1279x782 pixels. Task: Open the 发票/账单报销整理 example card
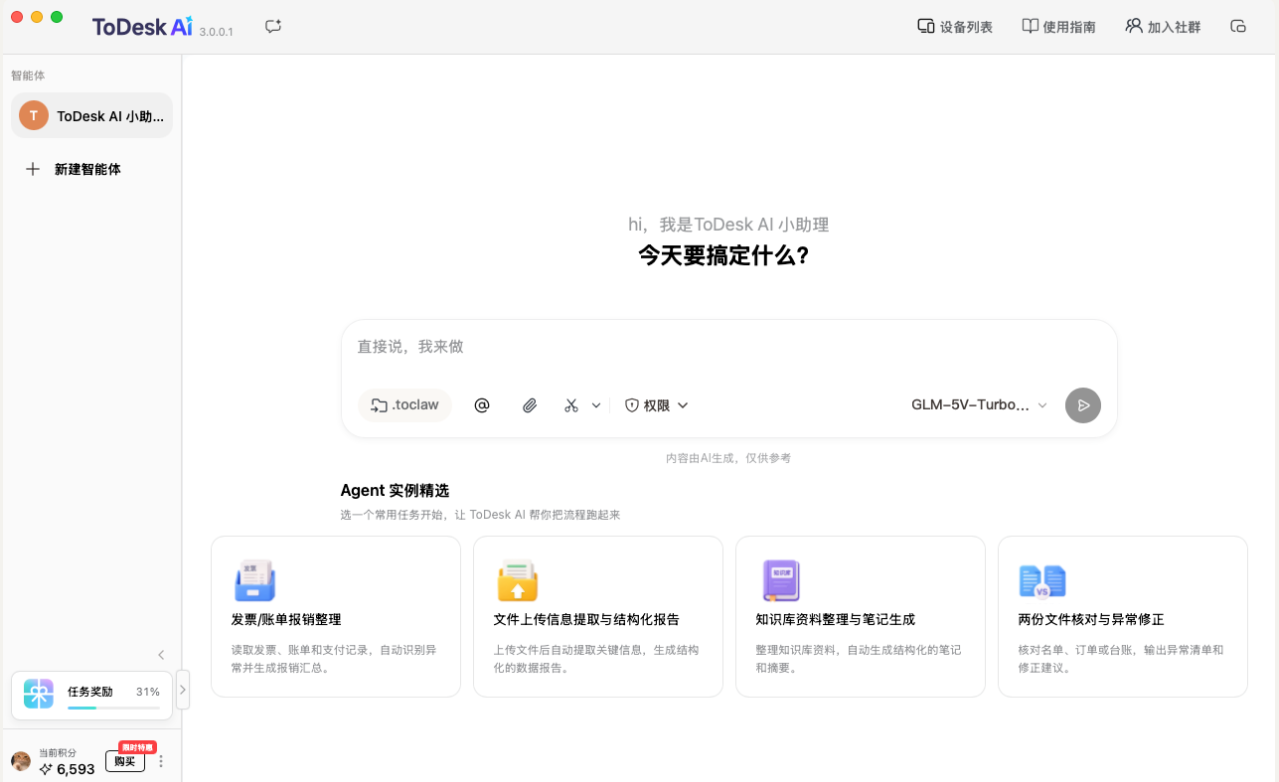coord(336,616)
